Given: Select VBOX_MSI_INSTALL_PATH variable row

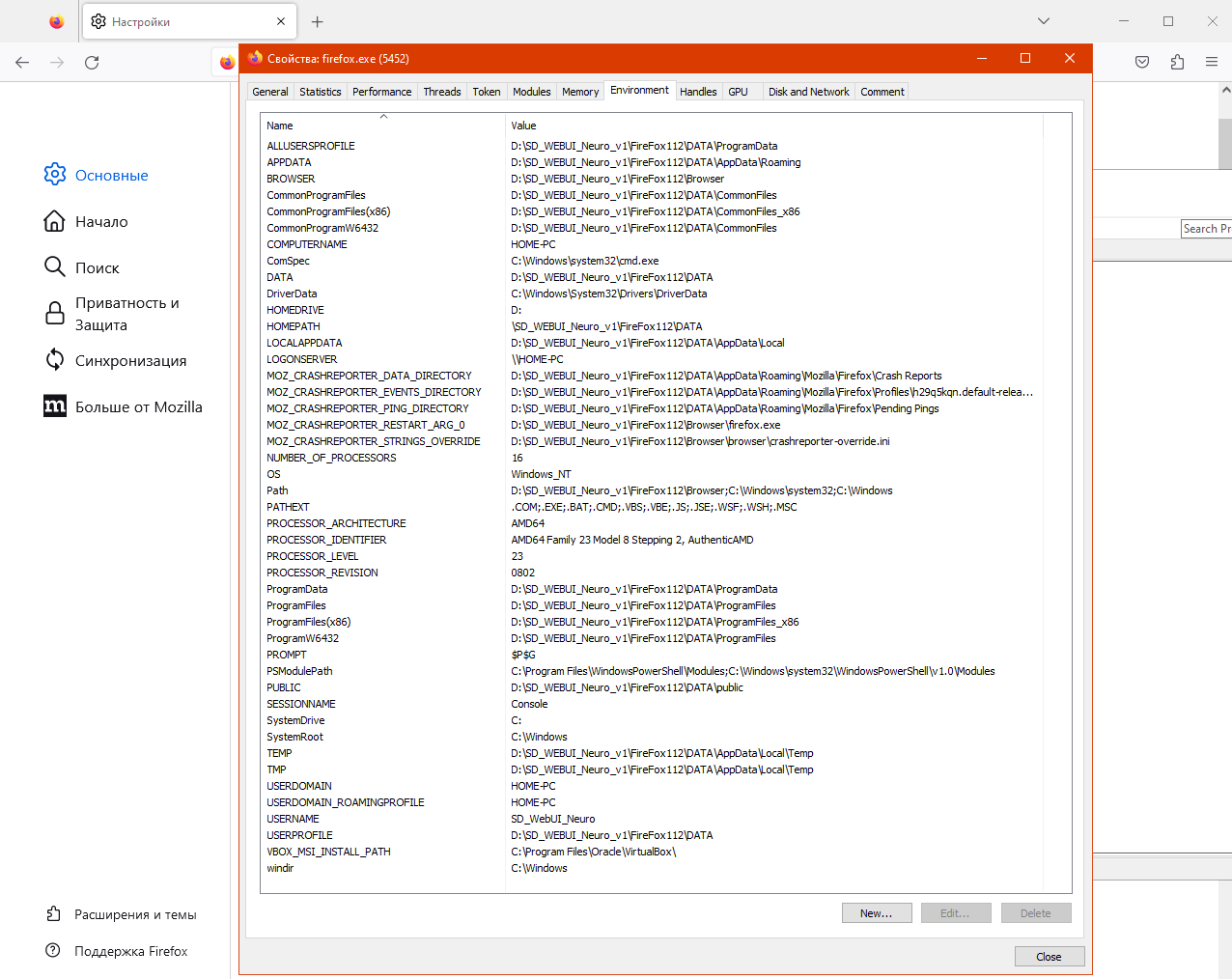Looking at the screenshot, I should tap(652, 852).
